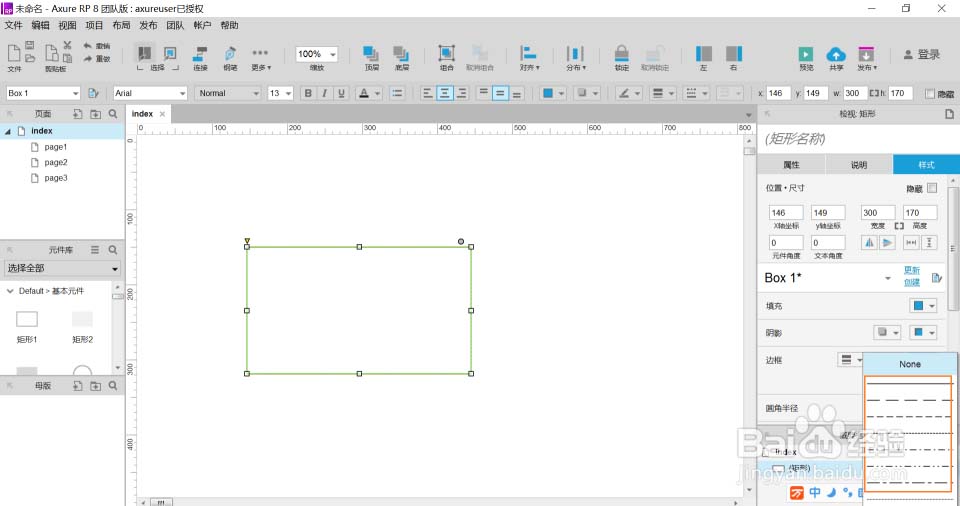The width and height of the screenshot is (960, 506).
Task: Lock the widget with 锁定 icon
Action: (x=621, y=53)
